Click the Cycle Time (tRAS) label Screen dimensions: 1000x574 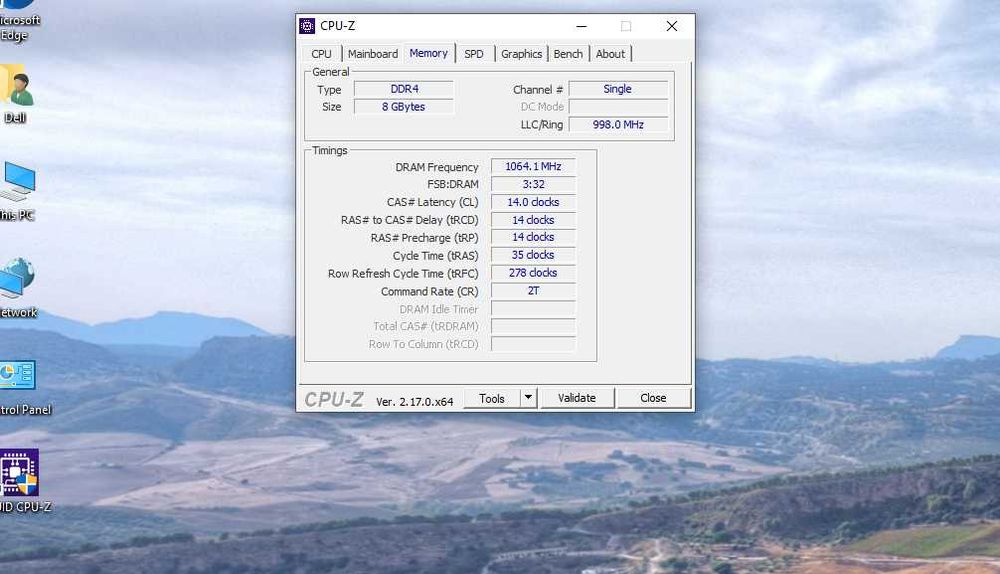click(x=436, y=256)
